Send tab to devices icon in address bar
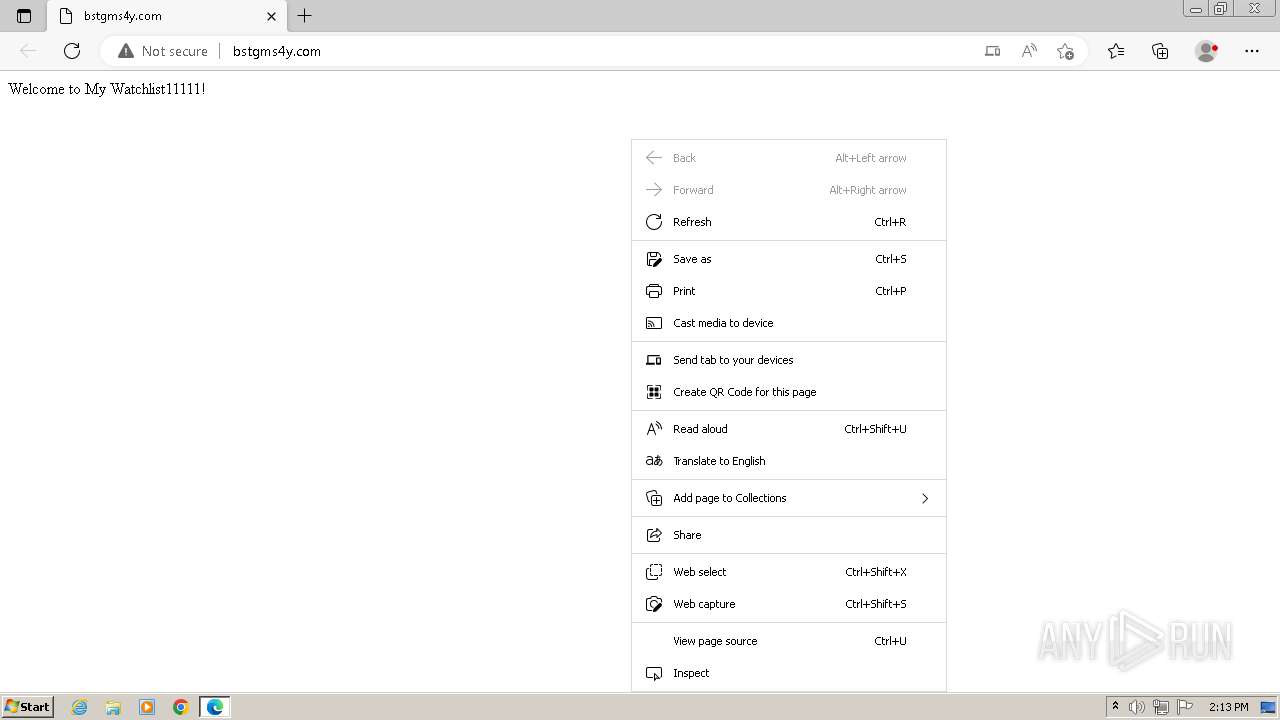The width and height of the screenshot is (1280, 720). [992, 51]
